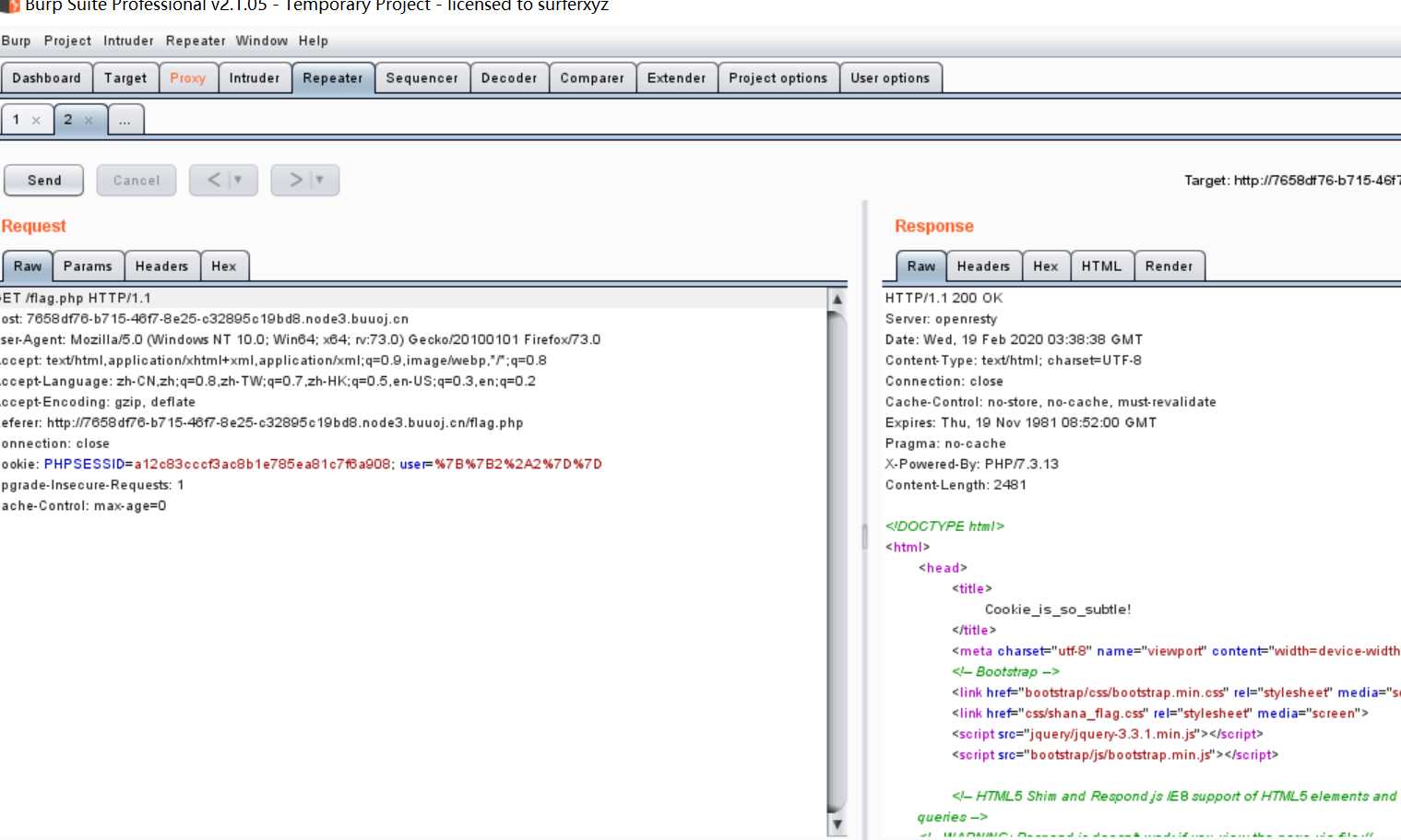Show the response Headers view
1401x840 pixels.
tap(983, 266)
